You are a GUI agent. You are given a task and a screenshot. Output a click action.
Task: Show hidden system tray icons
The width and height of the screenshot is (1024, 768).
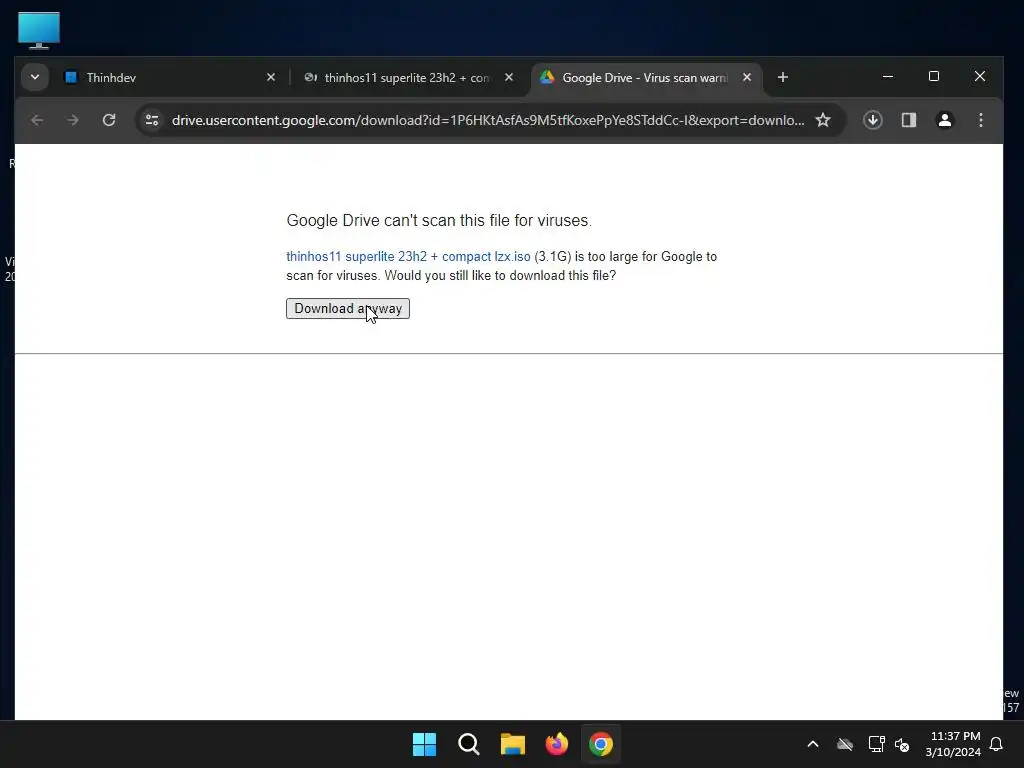pyautogui.click(x=813, y=744)
